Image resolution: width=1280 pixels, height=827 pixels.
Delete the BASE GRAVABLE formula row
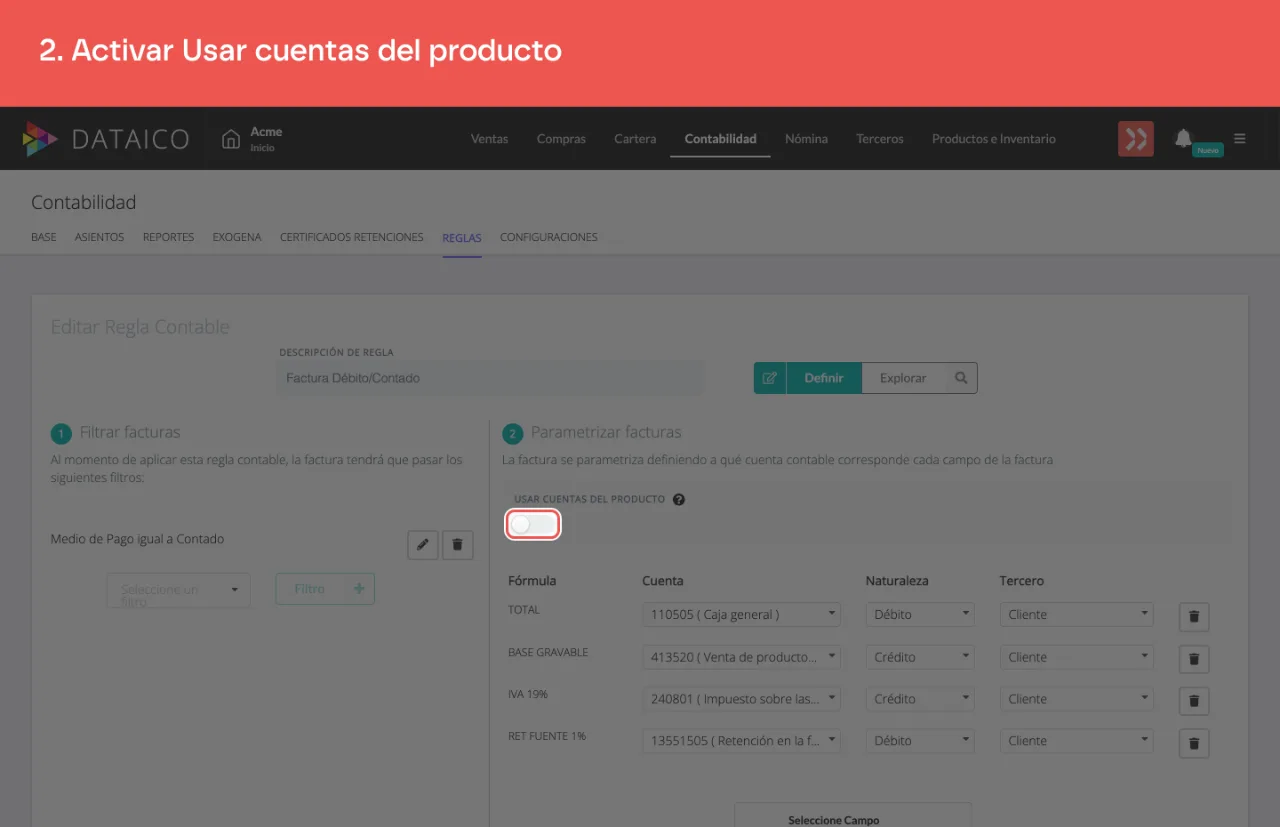[x=1194, y=659]
